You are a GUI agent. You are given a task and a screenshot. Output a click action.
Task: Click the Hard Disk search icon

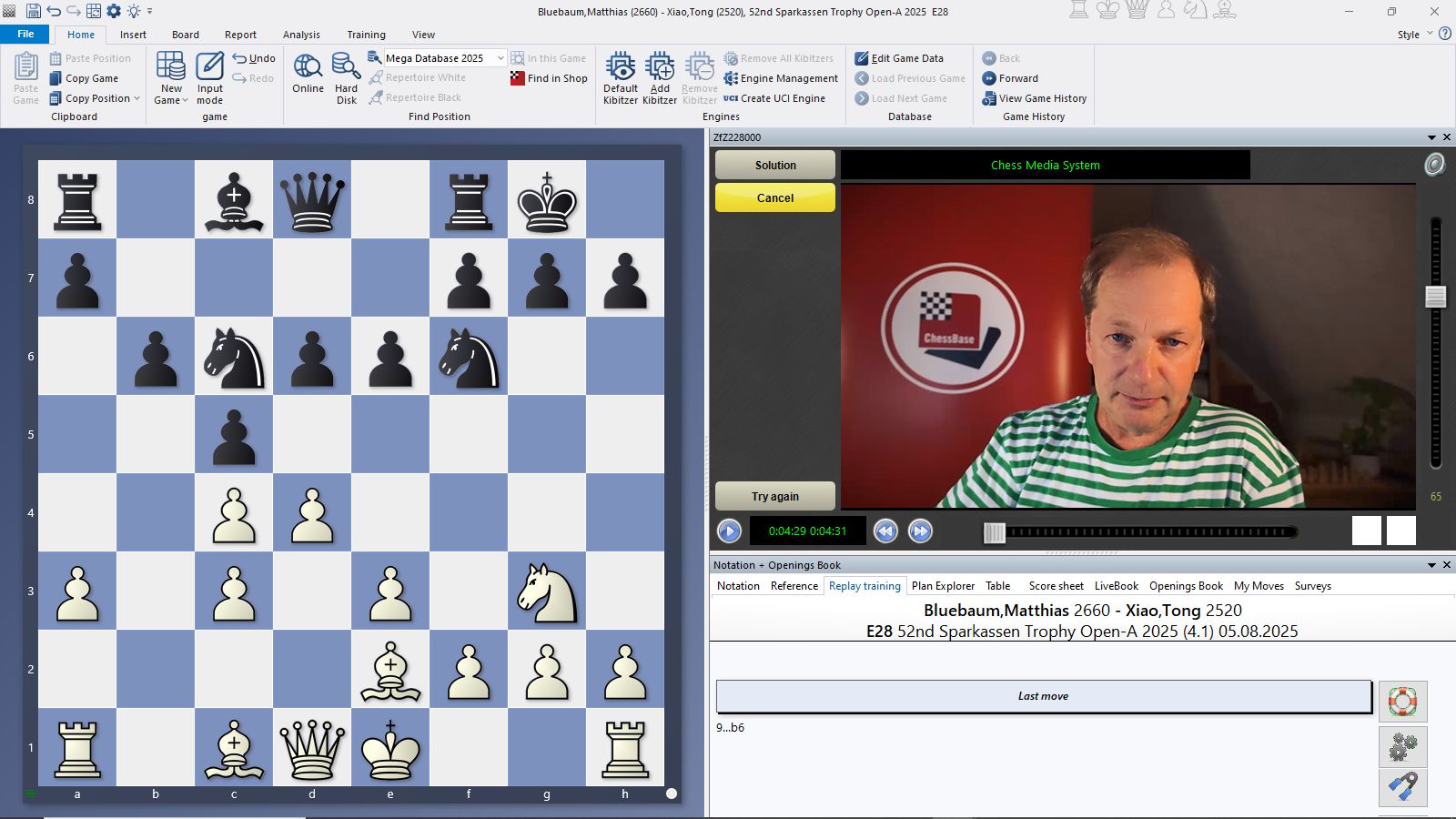346,69
